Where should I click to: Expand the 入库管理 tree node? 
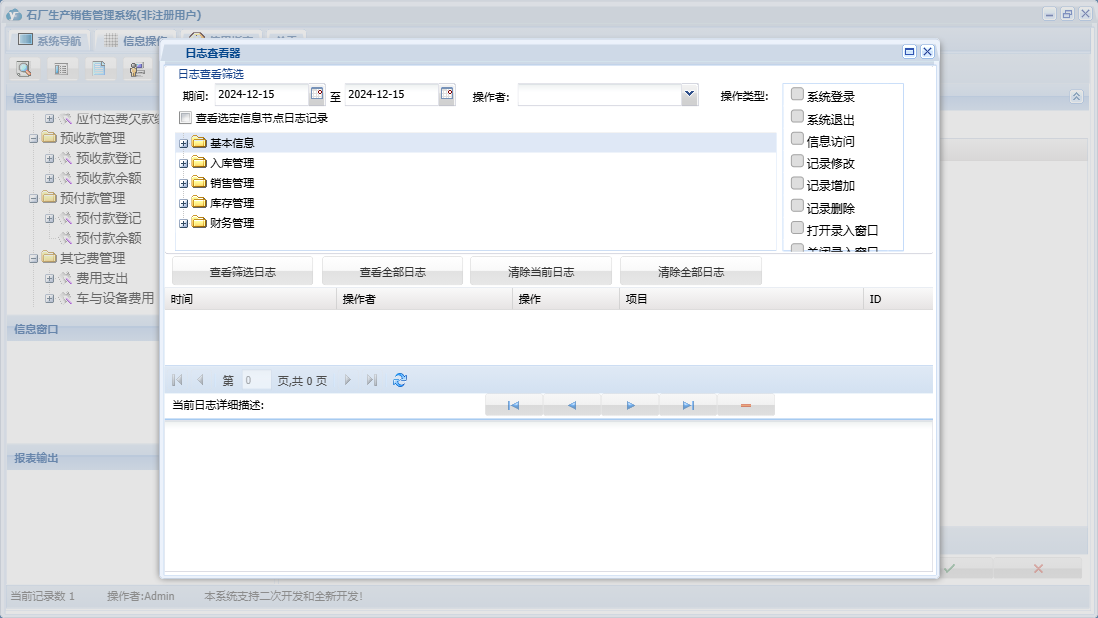click(183, 163)
